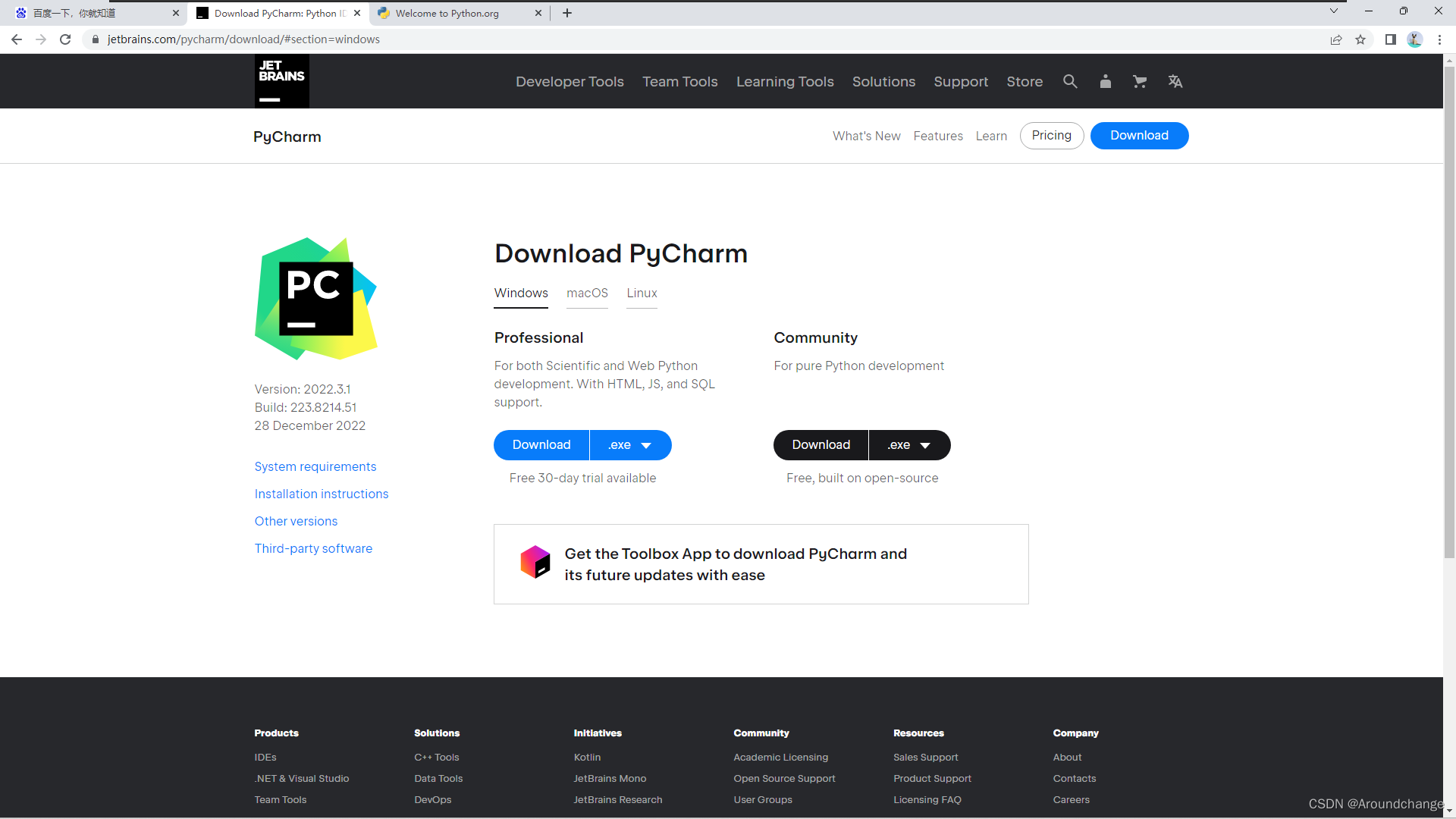The height and width of the screenshot is (819, 1456).
Task: Select the Windows platform tab
Action: pyautogui.click(x=521, y=293)
